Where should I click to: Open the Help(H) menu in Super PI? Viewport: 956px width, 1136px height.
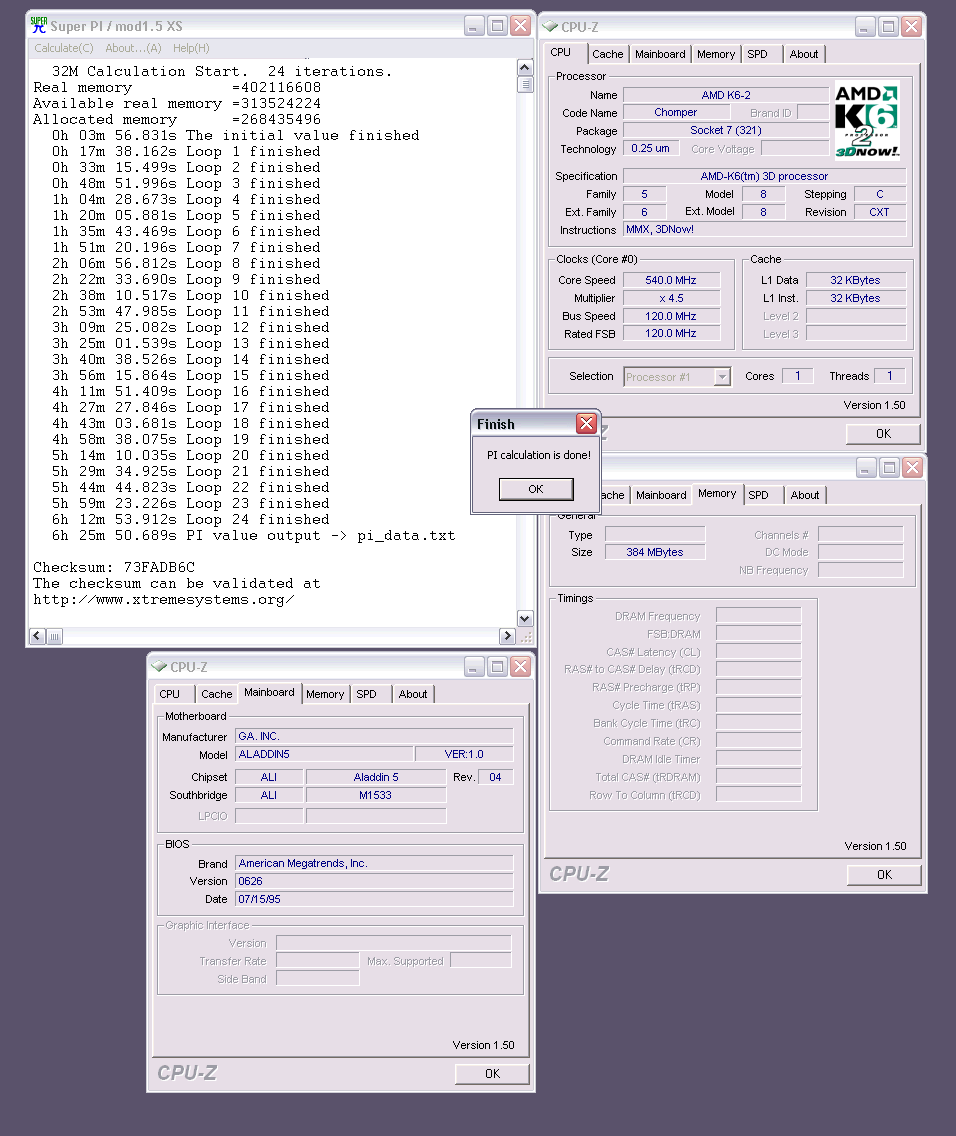[x=191, y=48]
